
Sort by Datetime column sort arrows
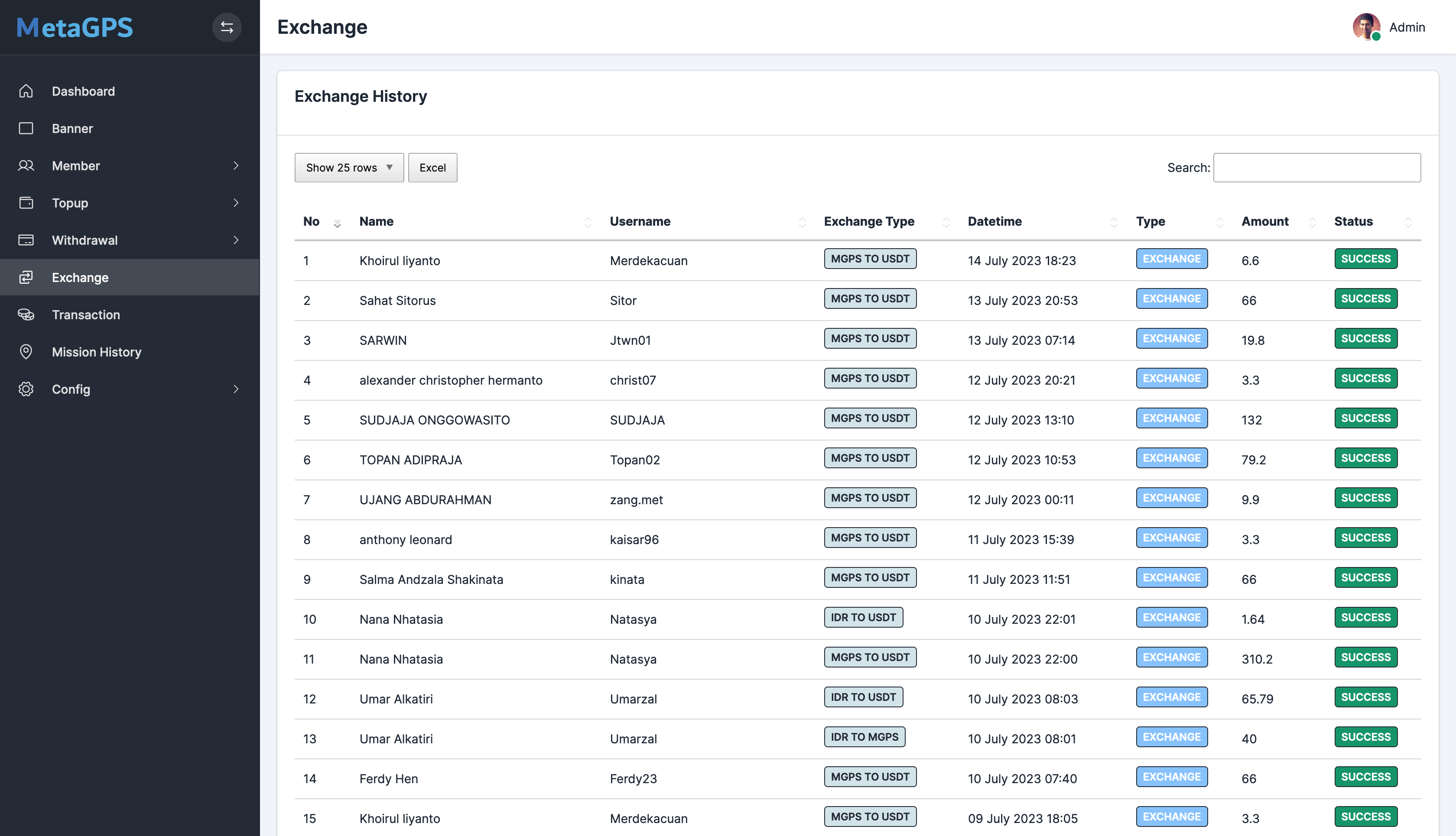point(1114,222)
